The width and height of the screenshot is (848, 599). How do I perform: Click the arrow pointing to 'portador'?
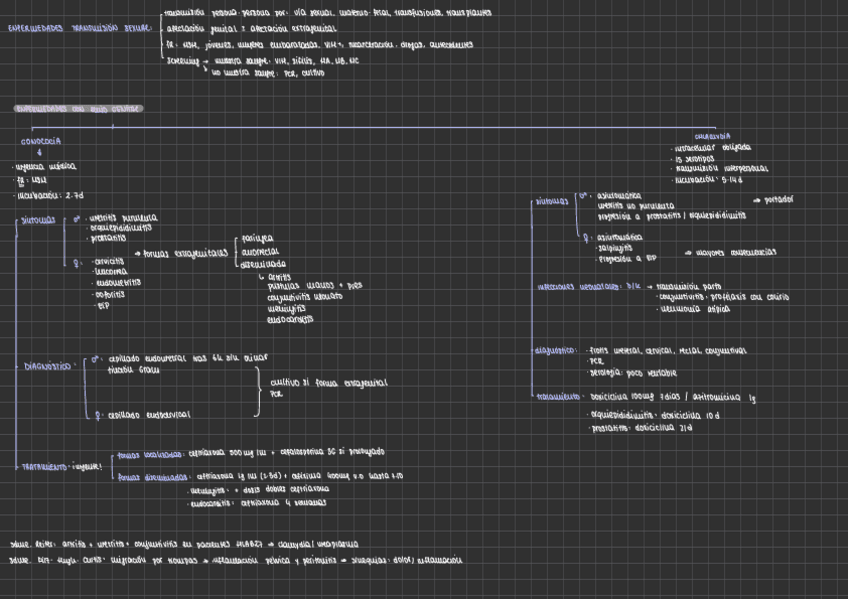[757, 200]
